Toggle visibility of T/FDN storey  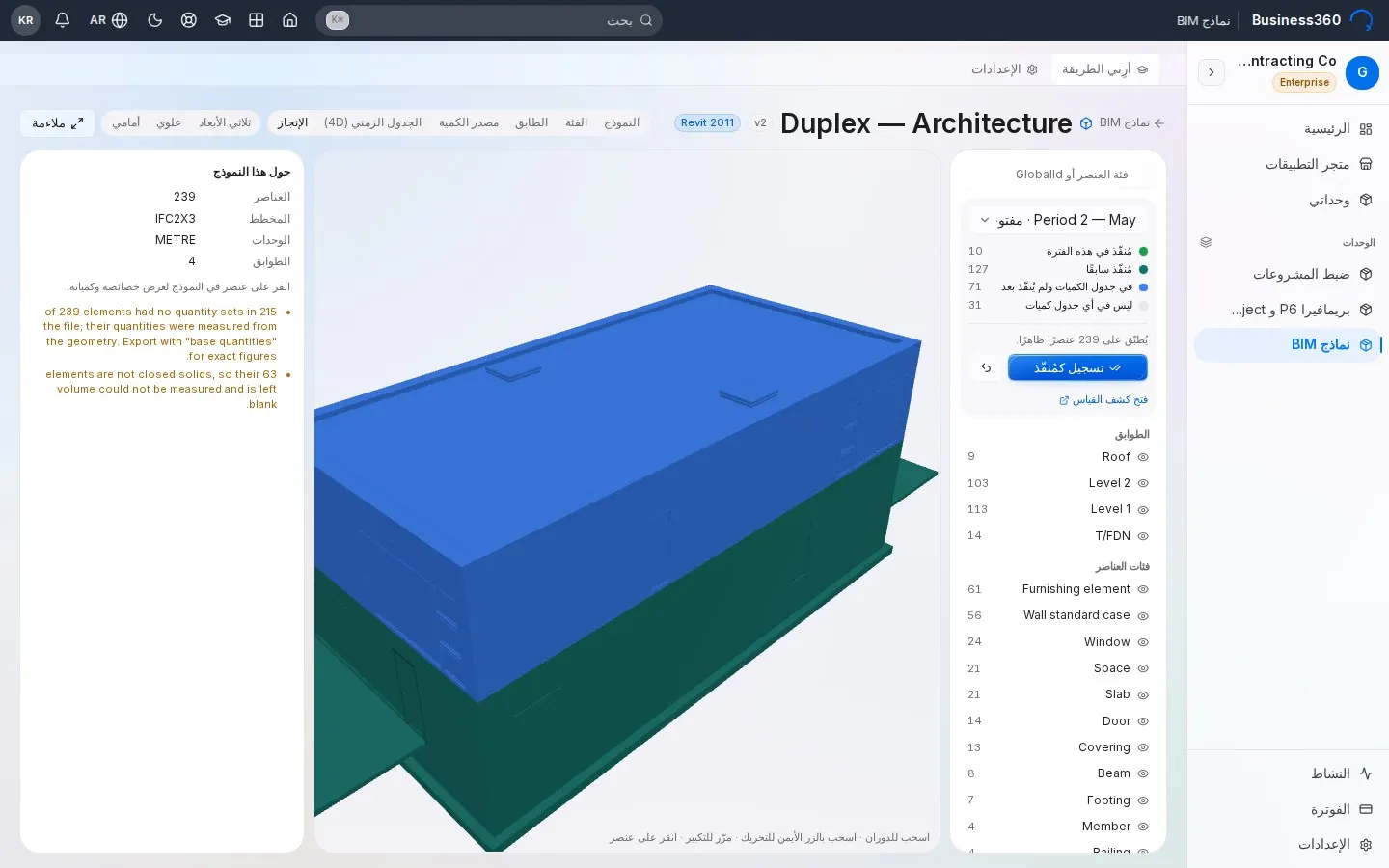tap(1143, 536)
